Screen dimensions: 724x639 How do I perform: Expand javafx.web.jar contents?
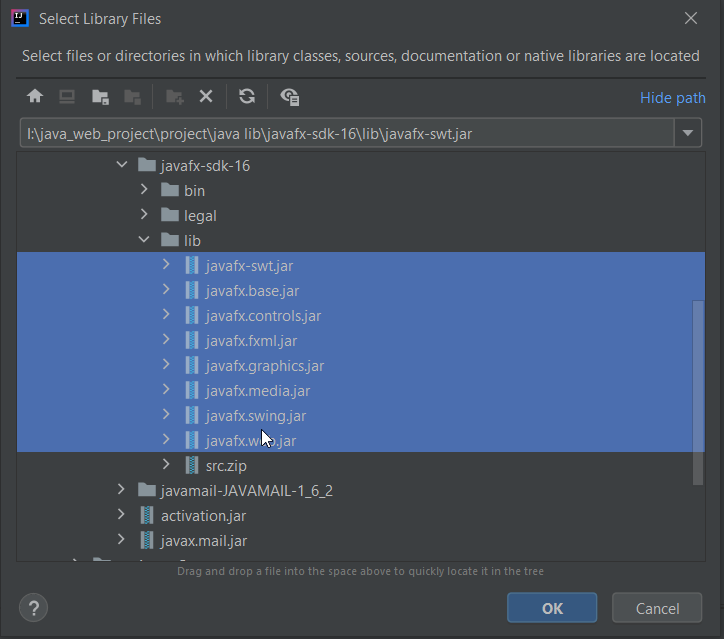coord(166,439)
